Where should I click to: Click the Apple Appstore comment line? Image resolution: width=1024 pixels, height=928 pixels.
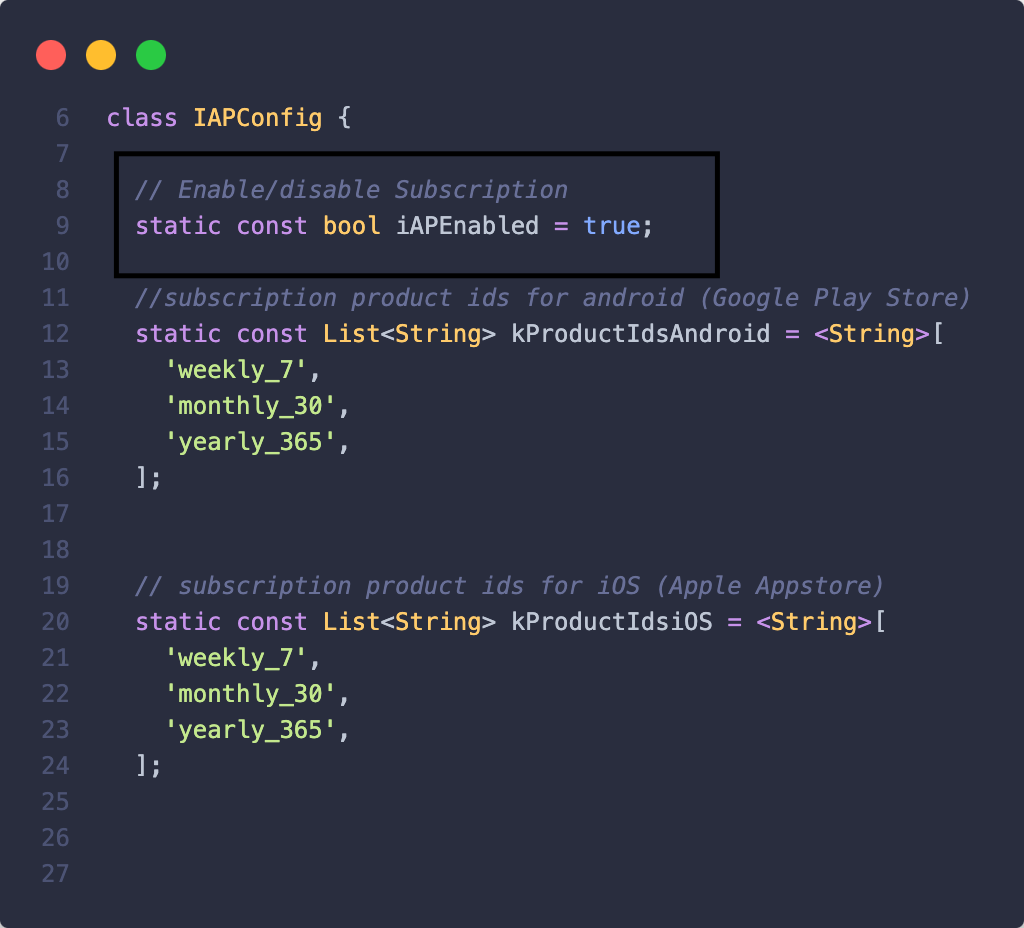[510, 586]
